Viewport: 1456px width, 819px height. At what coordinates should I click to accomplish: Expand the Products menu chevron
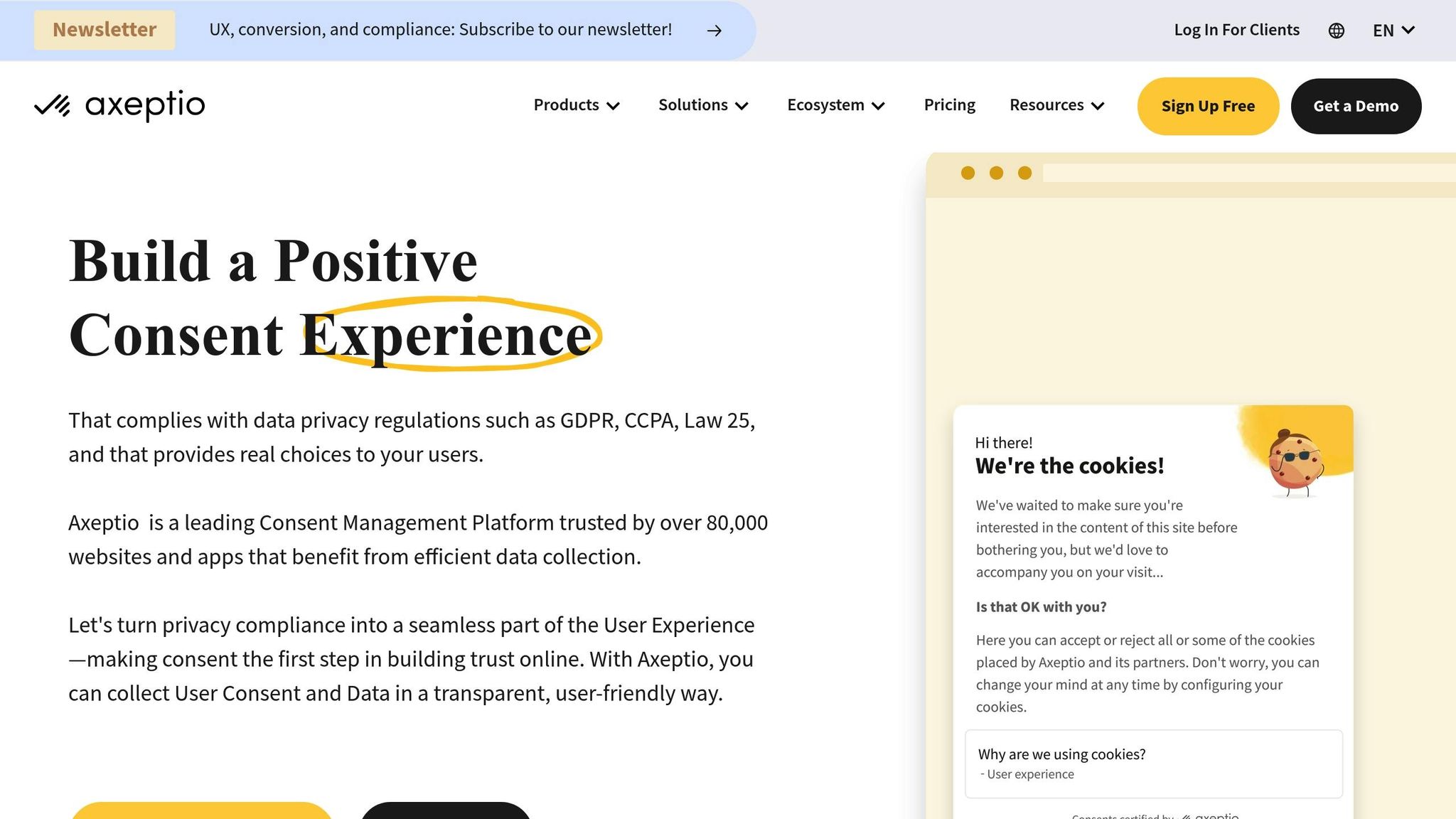[614, 106]
